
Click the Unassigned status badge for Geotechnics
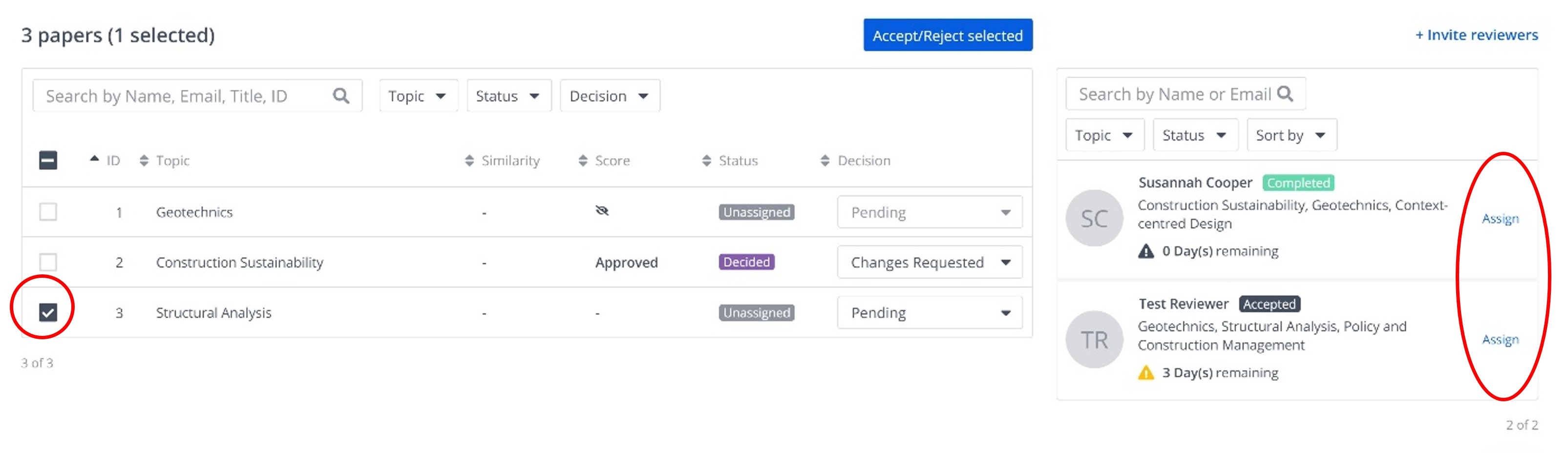click(x=757, y=212)
